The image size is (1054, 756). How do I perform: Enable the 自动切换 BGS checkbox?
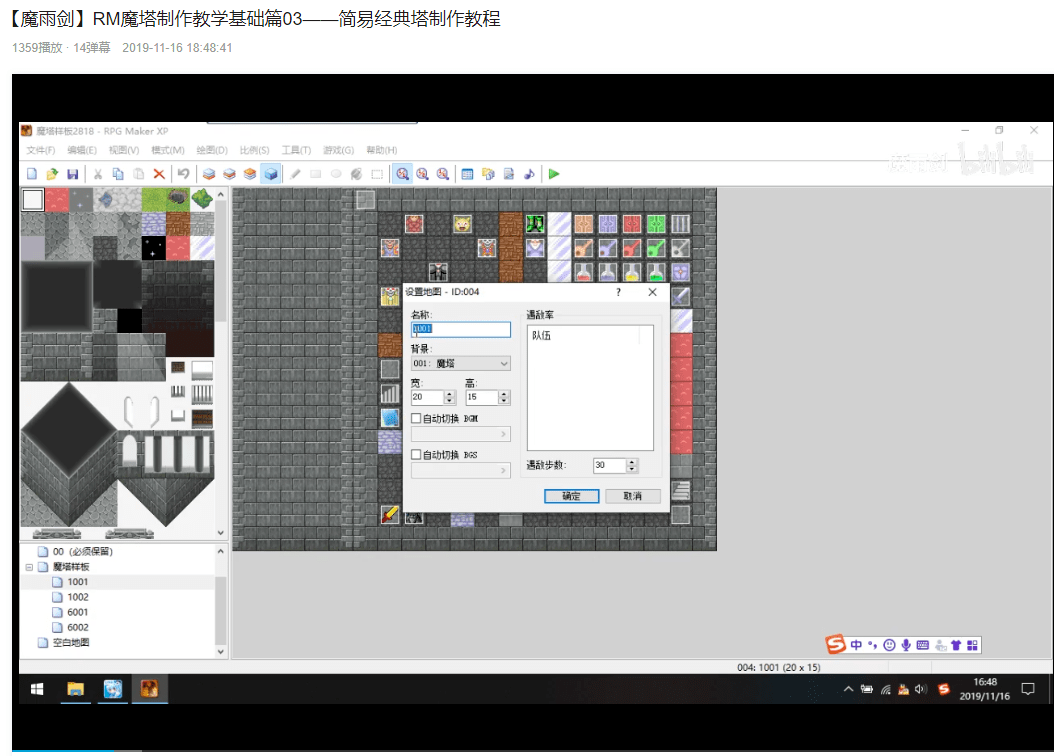(416, 455)
